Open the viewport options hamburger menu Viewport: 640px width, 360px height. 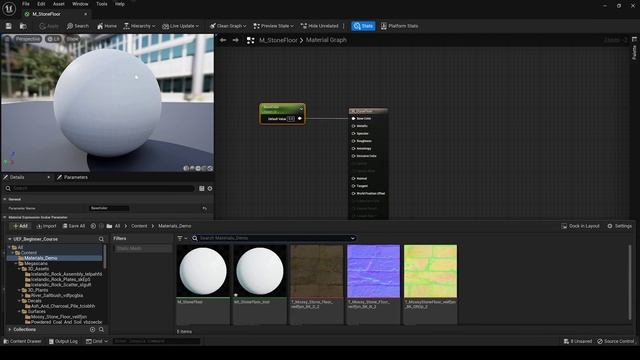pyautogui.click(x=7, y=39)
